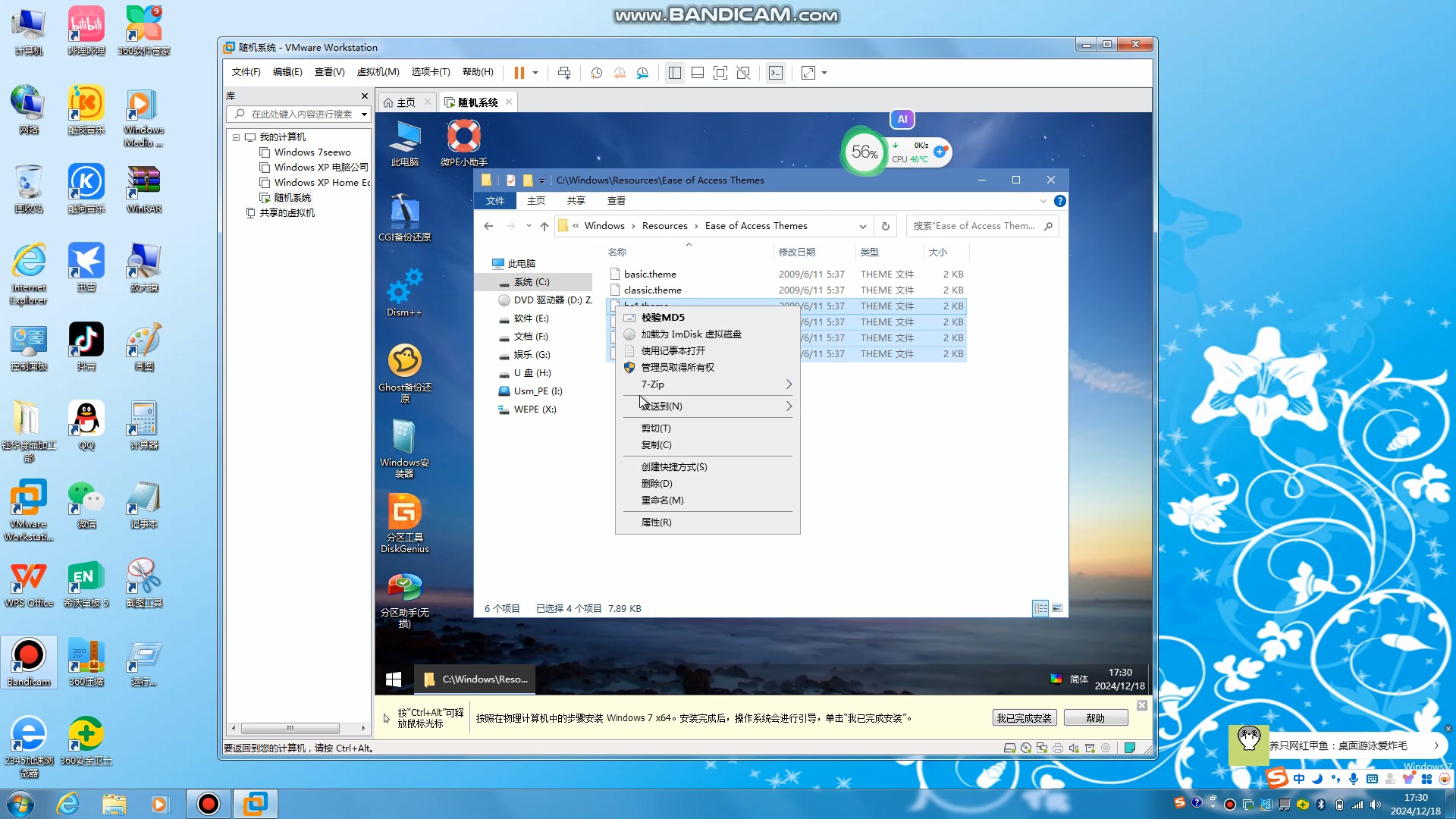Image resolution: width=1456 pixels, height=819 pixels.
Task: Select the basic.theme file
Action: pos(650,275)
